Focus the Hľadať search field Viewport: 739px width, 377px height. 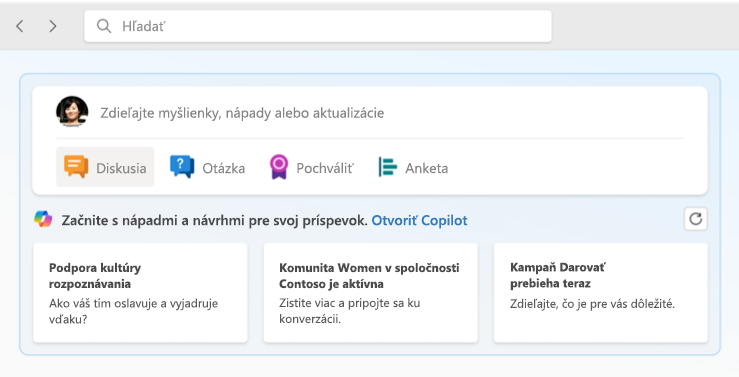pos(318,26)
